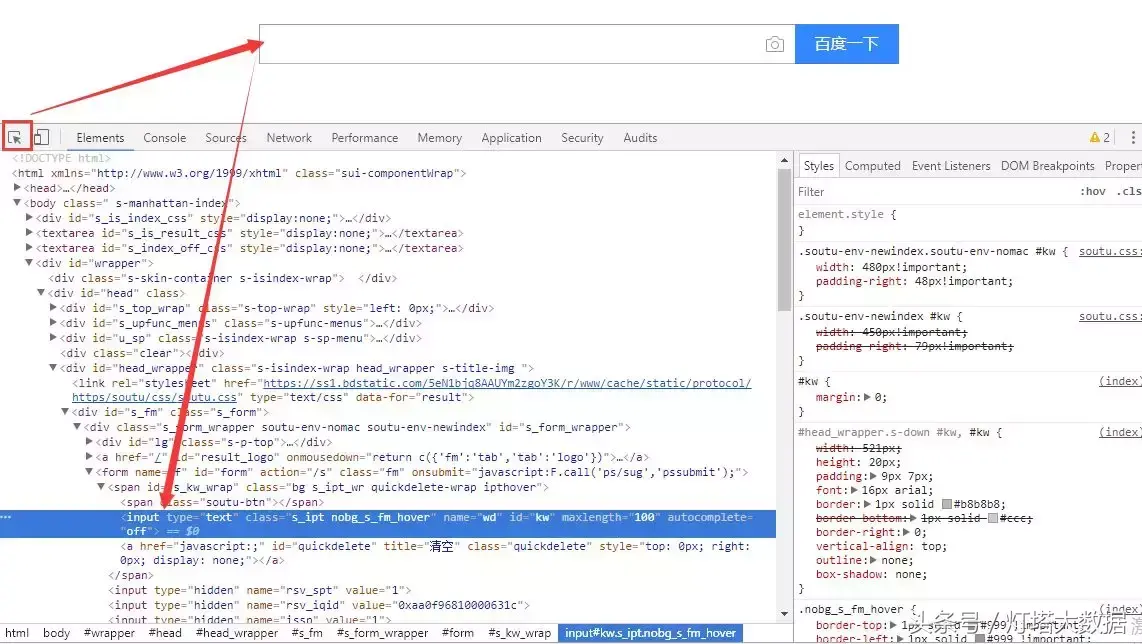
Task: Open the DOM Breakpoints sidebar tab
Action: 1047,166
